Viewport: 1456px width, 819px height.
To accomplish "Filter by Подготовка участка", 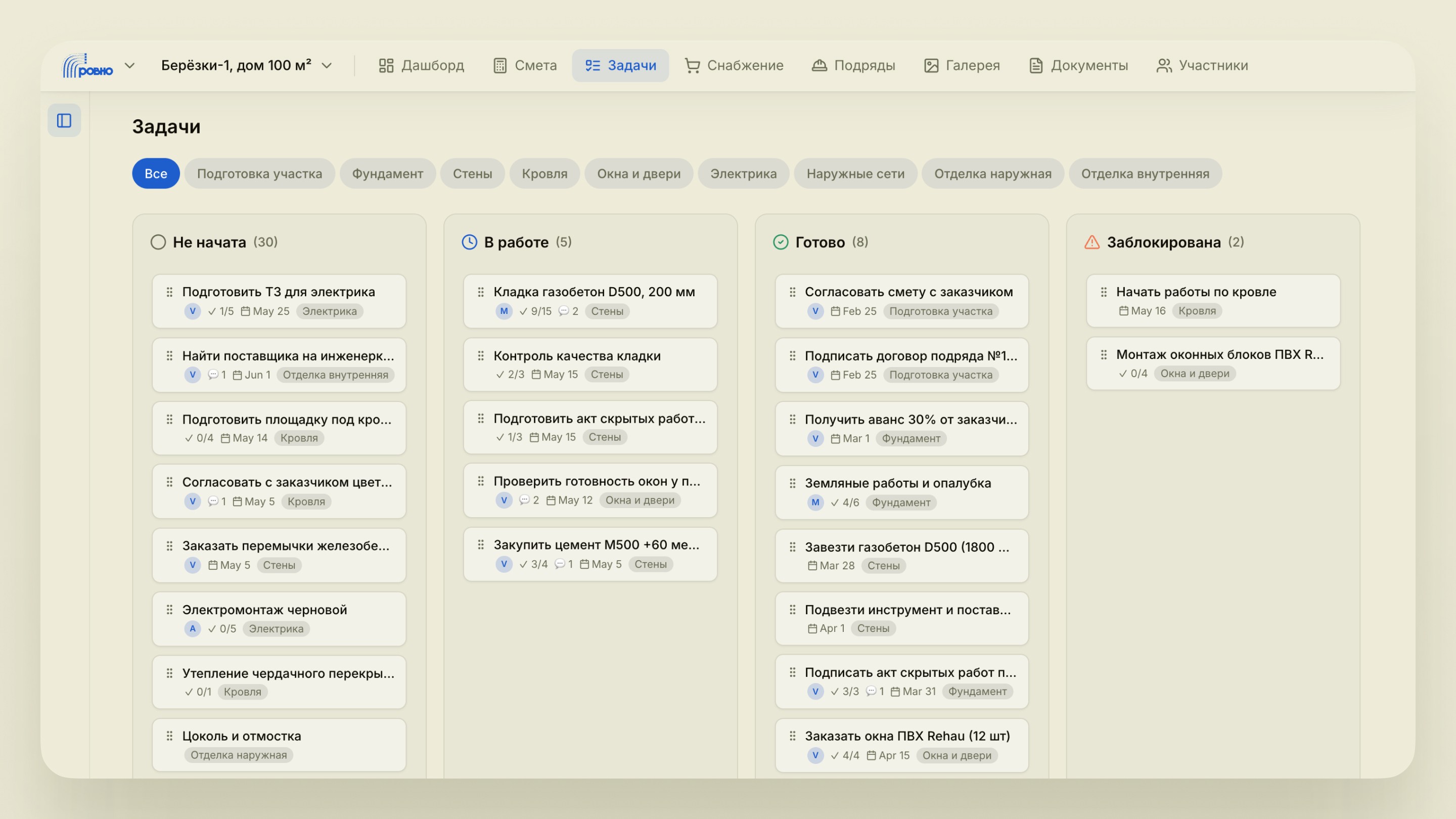I will click(x=259, y=173).
